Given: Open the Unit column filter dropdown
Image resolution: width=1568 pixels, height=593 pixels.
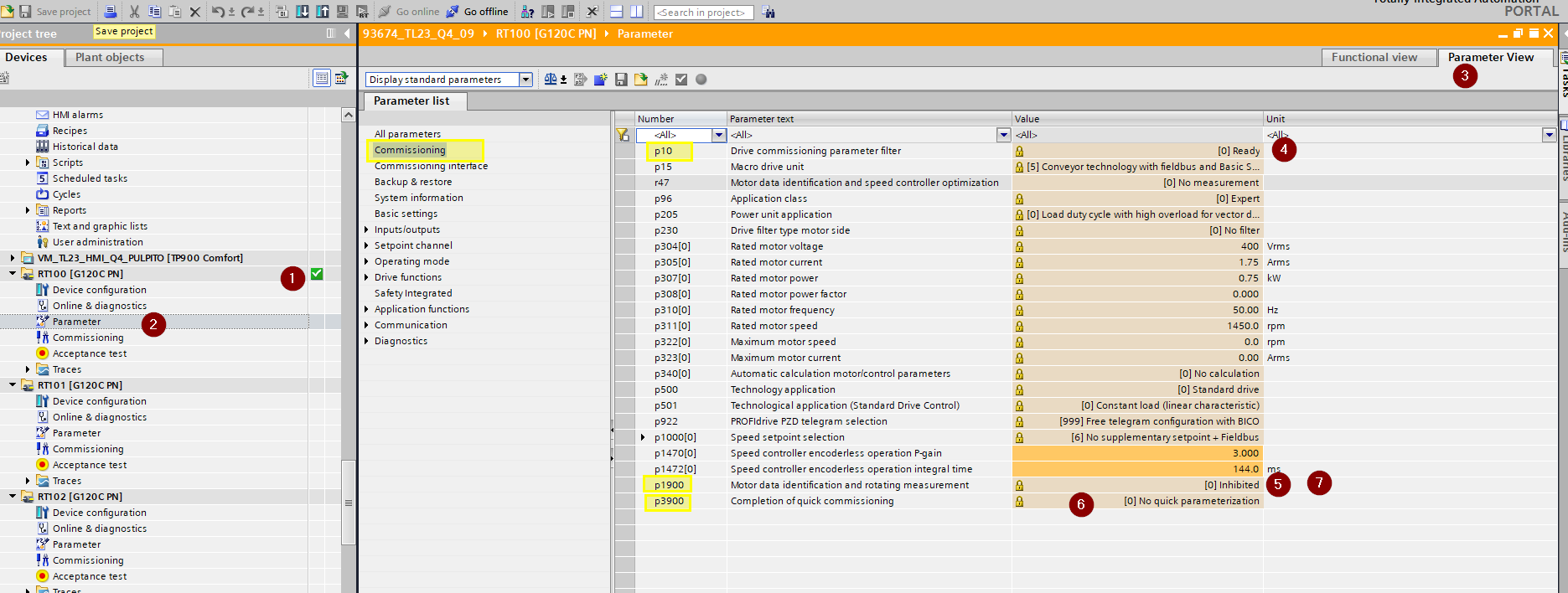Looking at the screenshot, I should tap(1549, 135).
